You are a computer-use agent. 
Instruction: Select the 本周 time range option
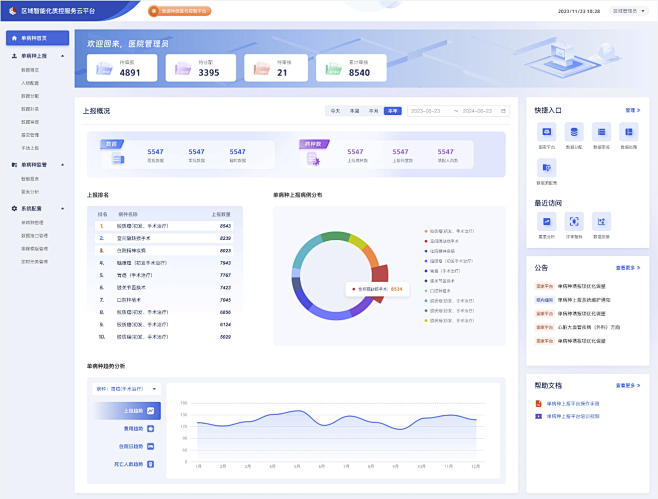point(354,111)
